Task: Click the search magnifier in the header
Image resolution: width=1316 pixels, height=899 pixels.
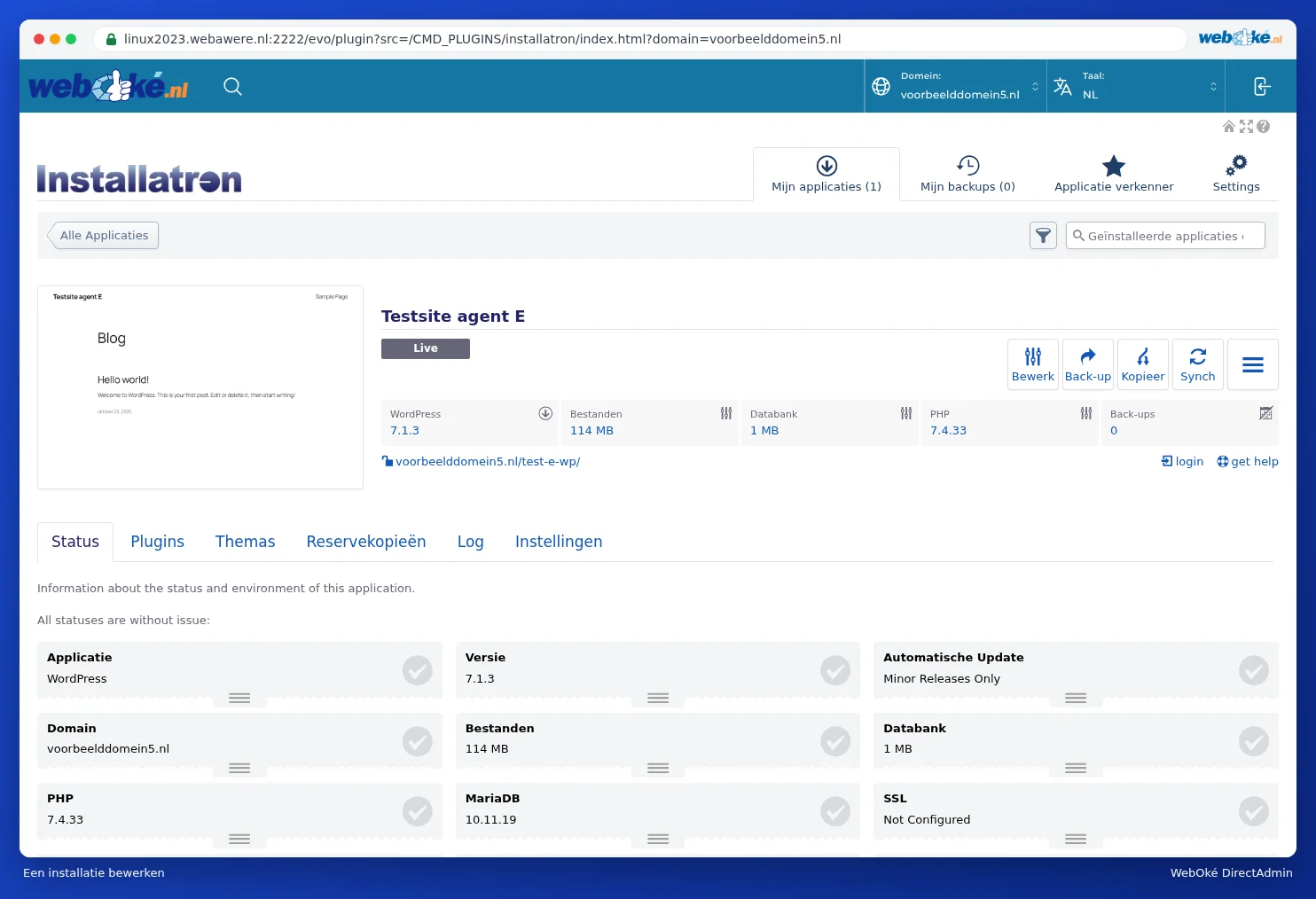Action: (x=232, y=86)
